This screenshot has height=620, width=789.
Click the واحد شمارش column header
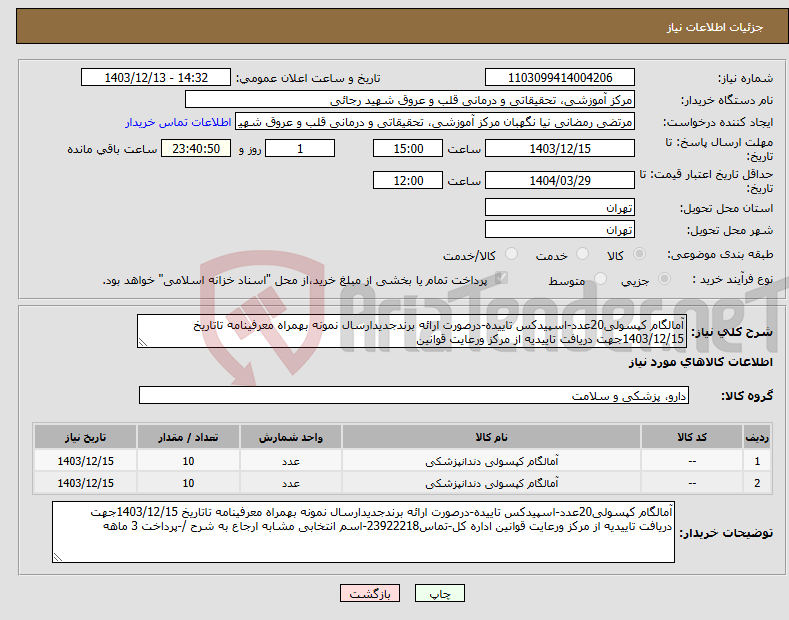[x=291, y=437]
